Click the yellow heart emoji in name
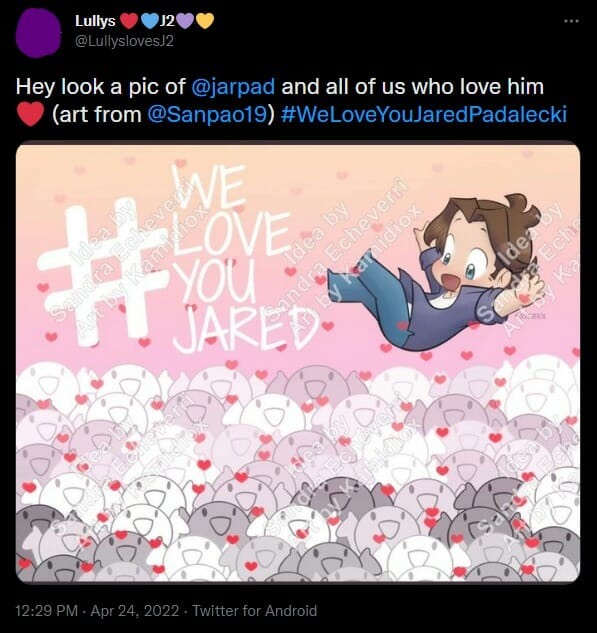Image resolution: width=597 pixels, height=633 pixels. (x=205, y=21)
